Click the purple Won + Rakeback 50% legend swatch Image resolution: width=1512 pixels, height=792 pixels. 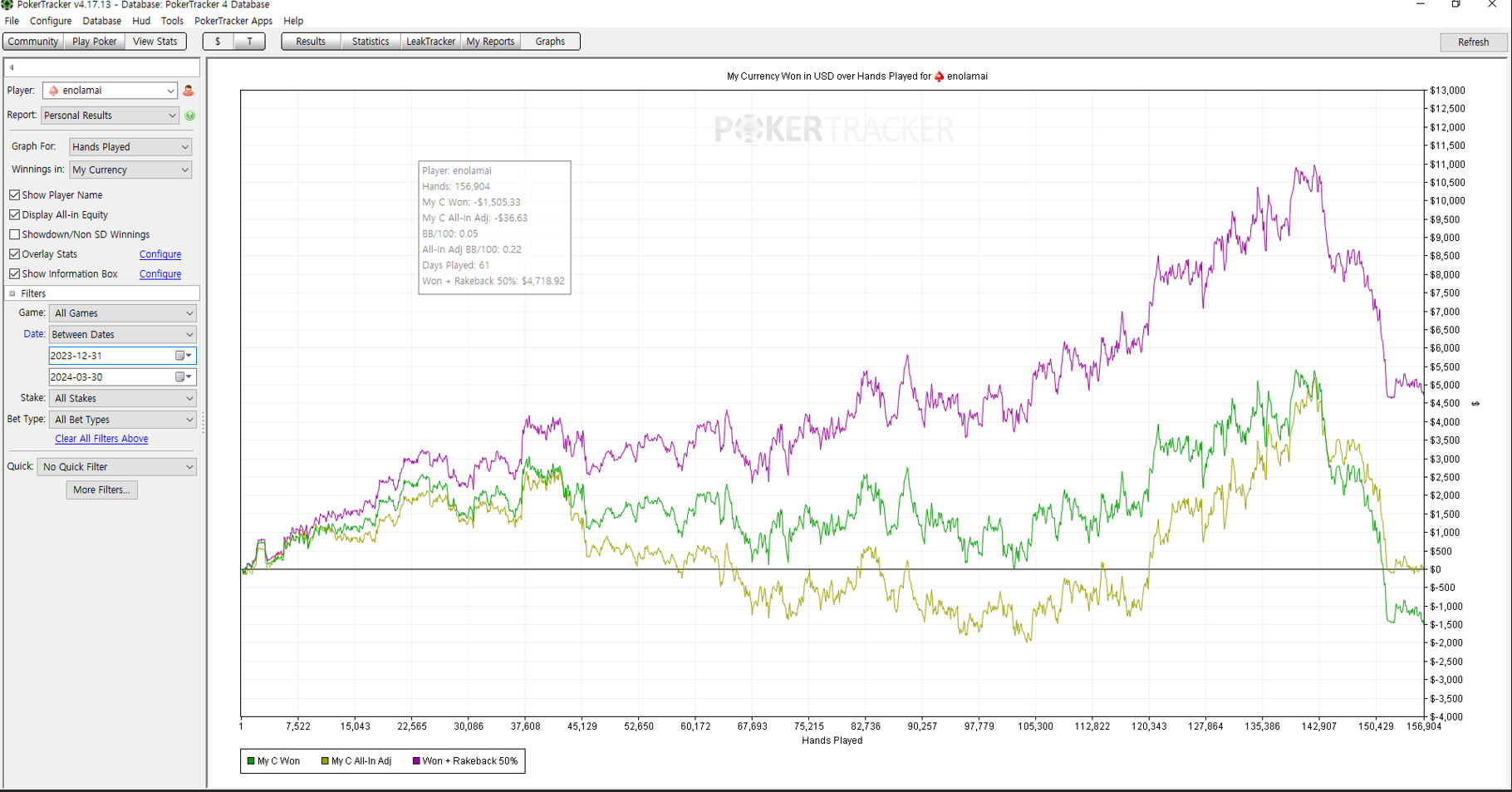coord(416,761)
